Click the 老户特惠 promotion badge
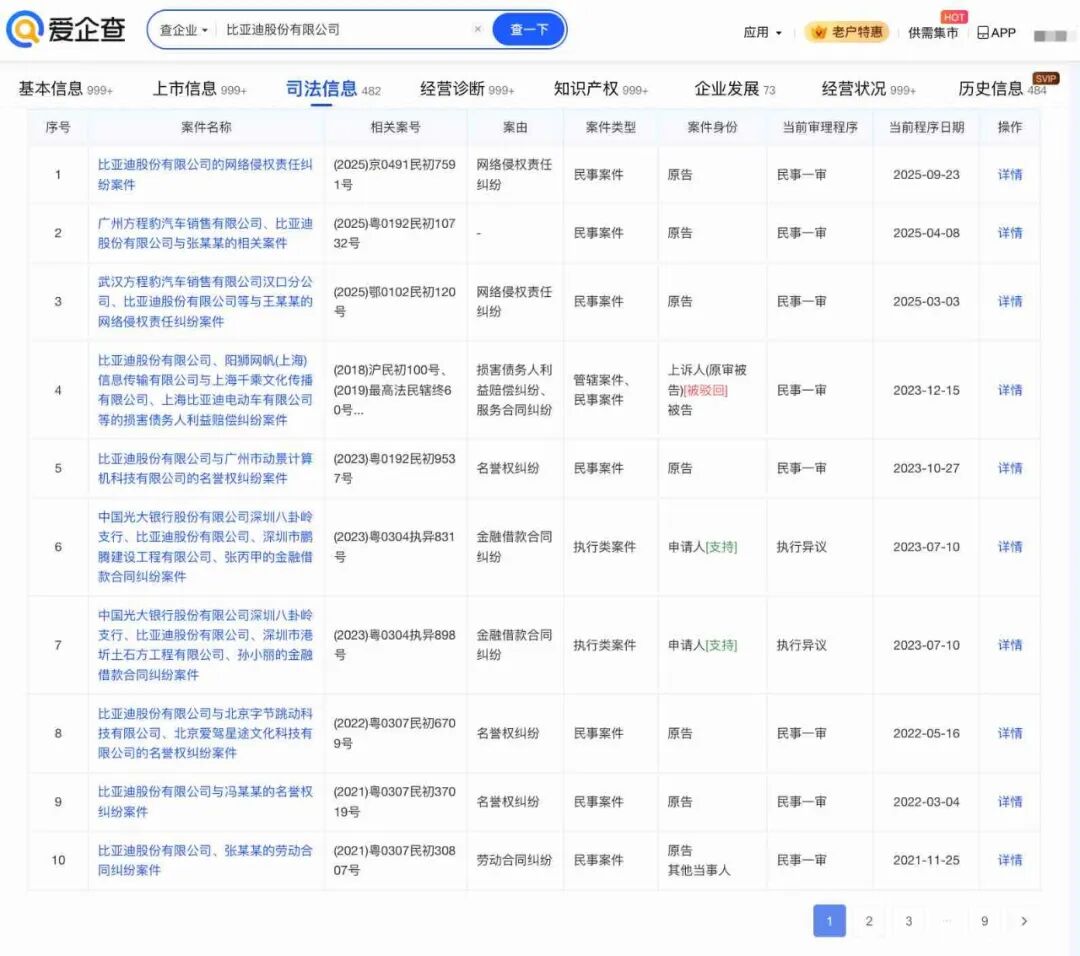 click(847, 32)
